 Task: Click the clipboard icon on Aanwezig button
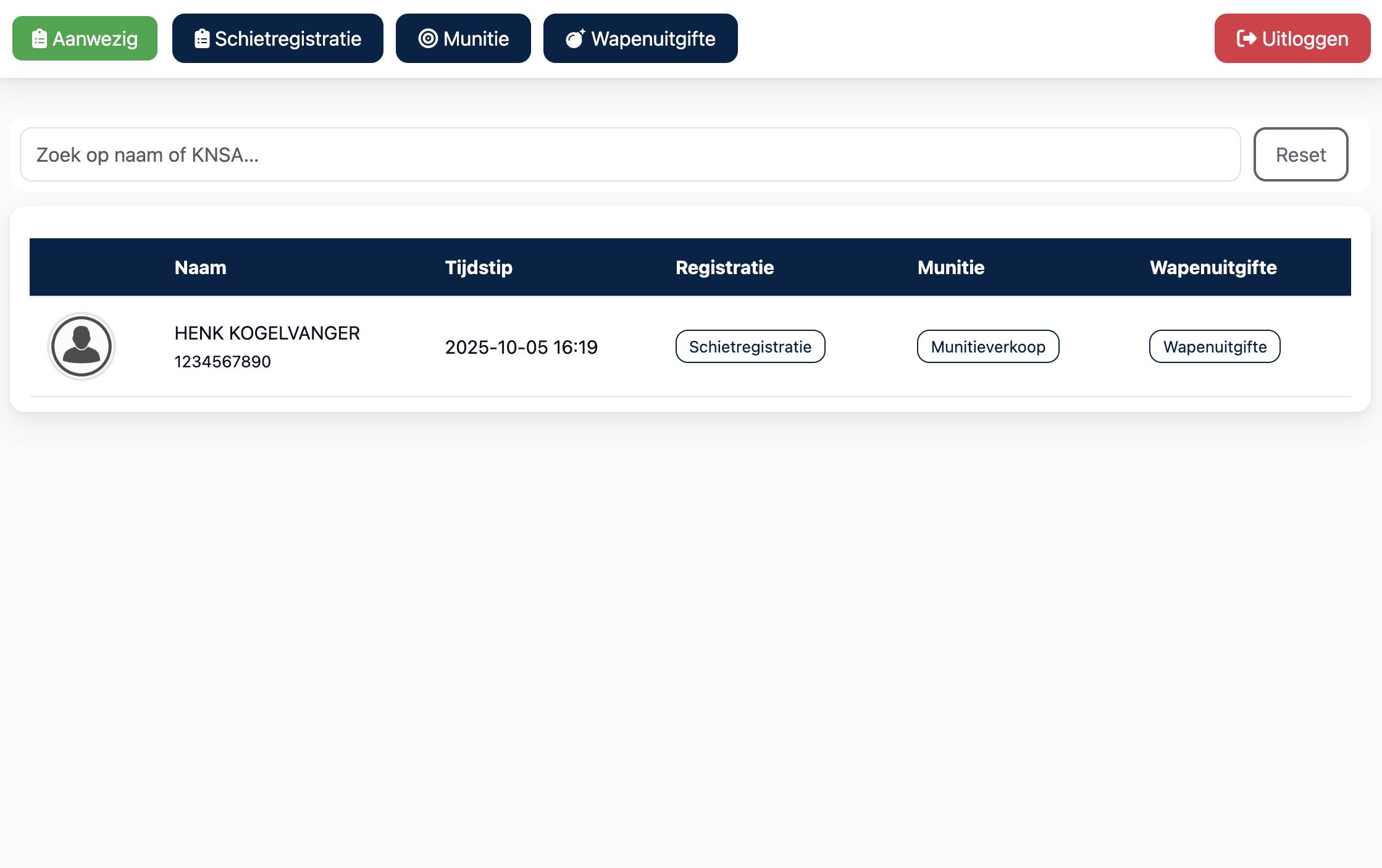pos(40,39)
